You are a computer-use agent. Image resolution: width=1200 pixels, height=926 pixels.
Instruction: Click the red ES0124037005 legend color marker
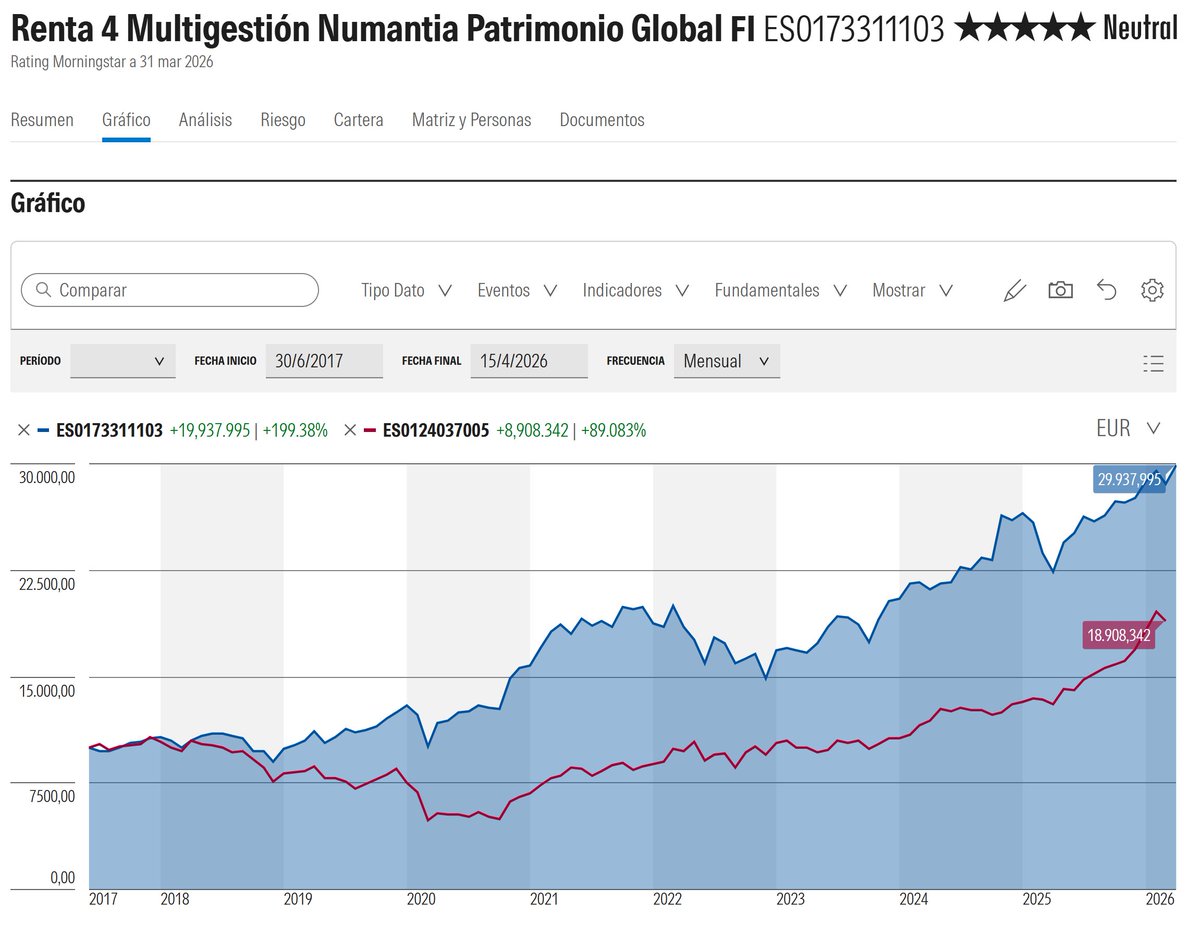(369, 431)
